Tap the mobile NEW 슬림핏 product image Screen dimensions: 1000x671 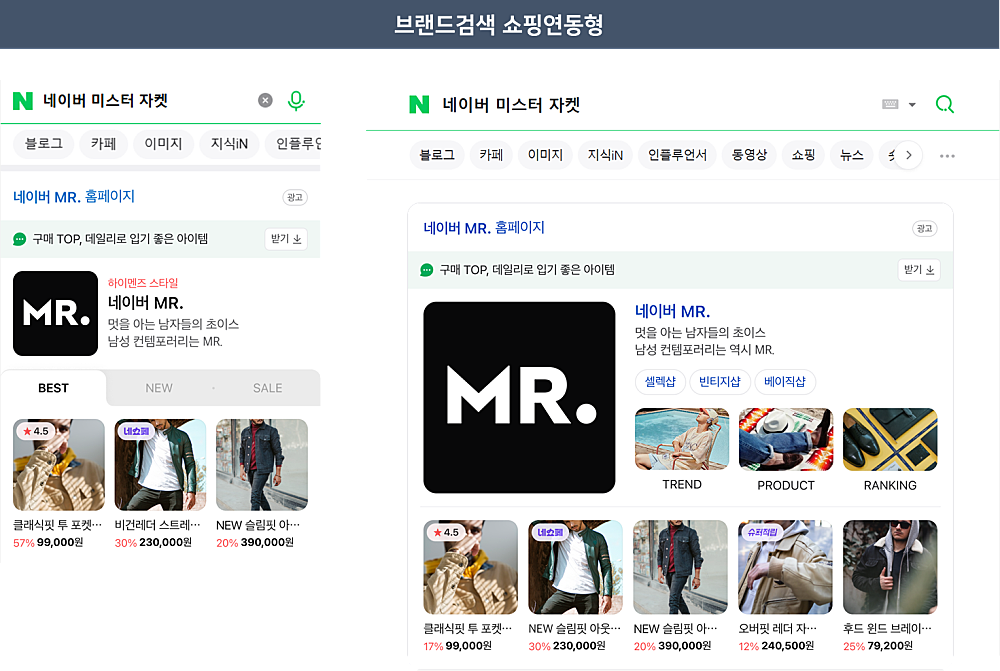coord(262,464)
